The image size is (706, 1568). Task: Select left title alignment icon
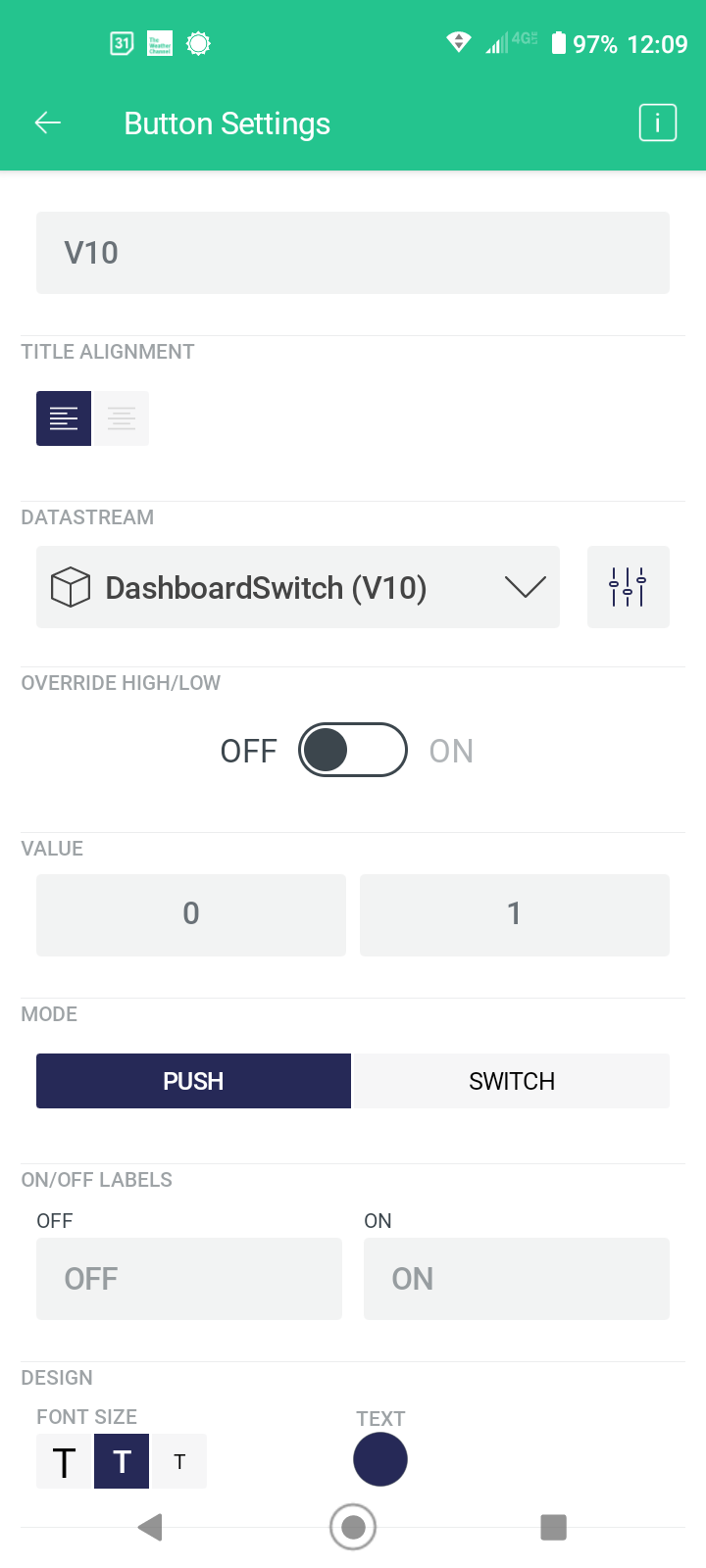[x=64, y=418]
